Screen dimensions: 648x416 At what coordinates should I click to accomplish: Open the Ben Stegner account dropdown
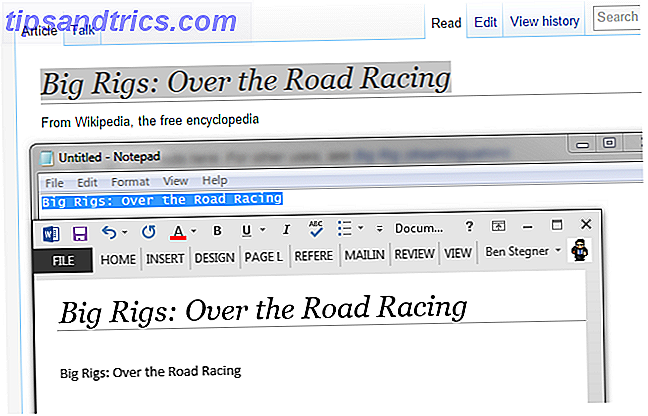[x=523, y=251]
